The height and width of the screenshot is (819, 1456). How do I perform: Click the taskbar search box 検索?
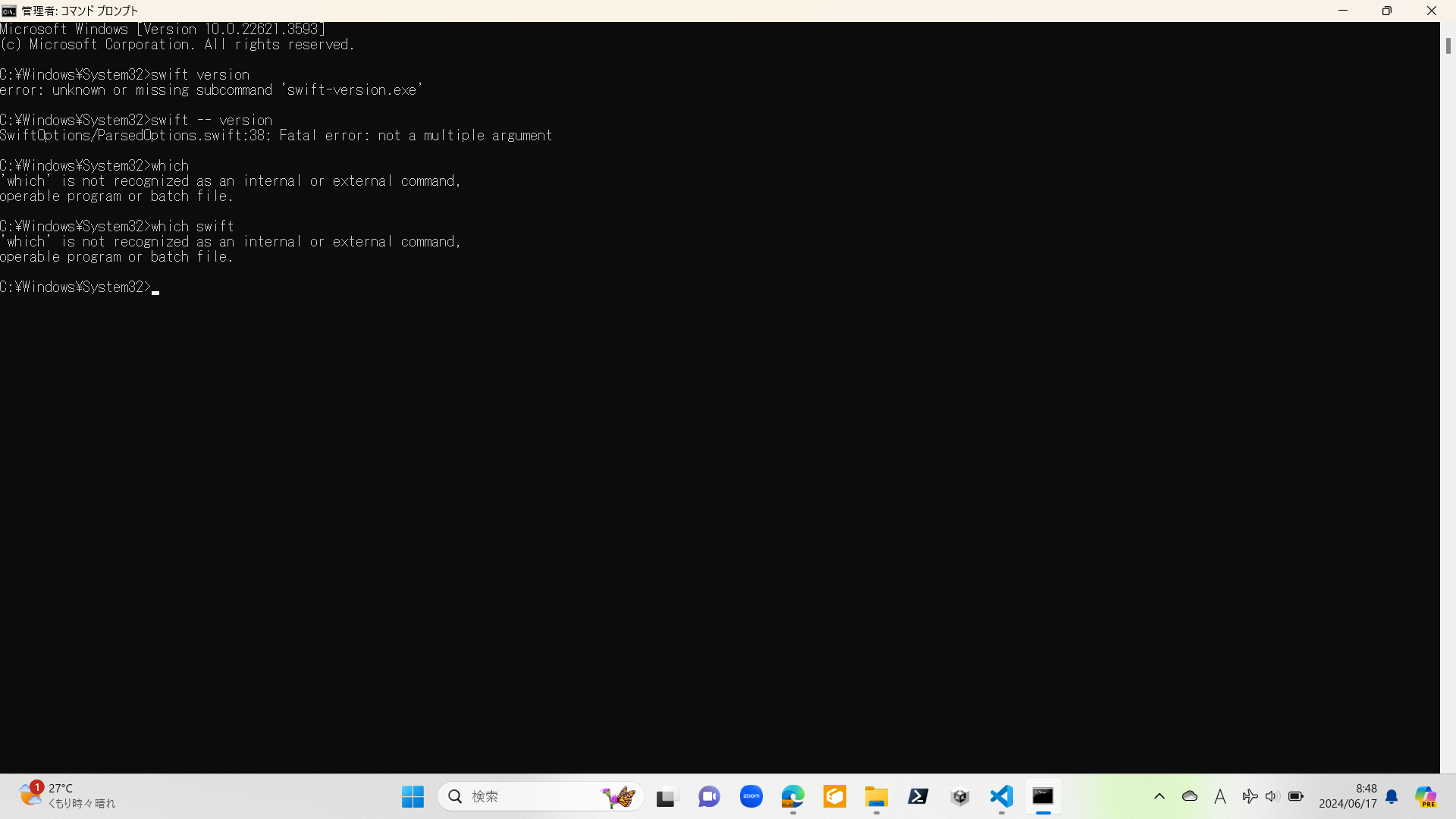(541, 796)
